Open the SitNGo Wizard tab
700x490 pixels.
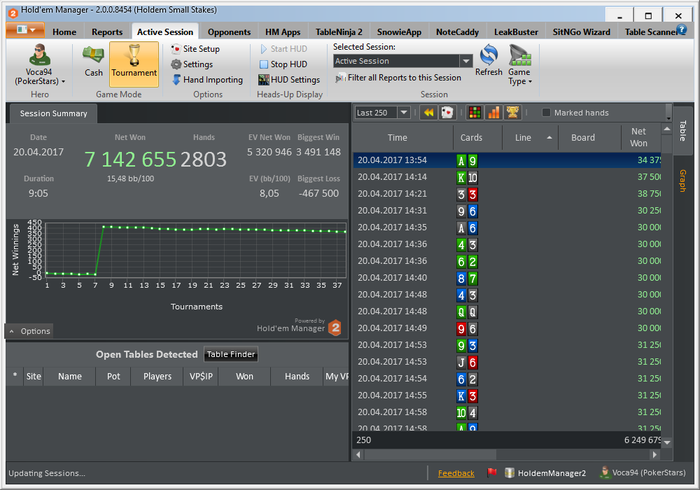pos(581,32)
